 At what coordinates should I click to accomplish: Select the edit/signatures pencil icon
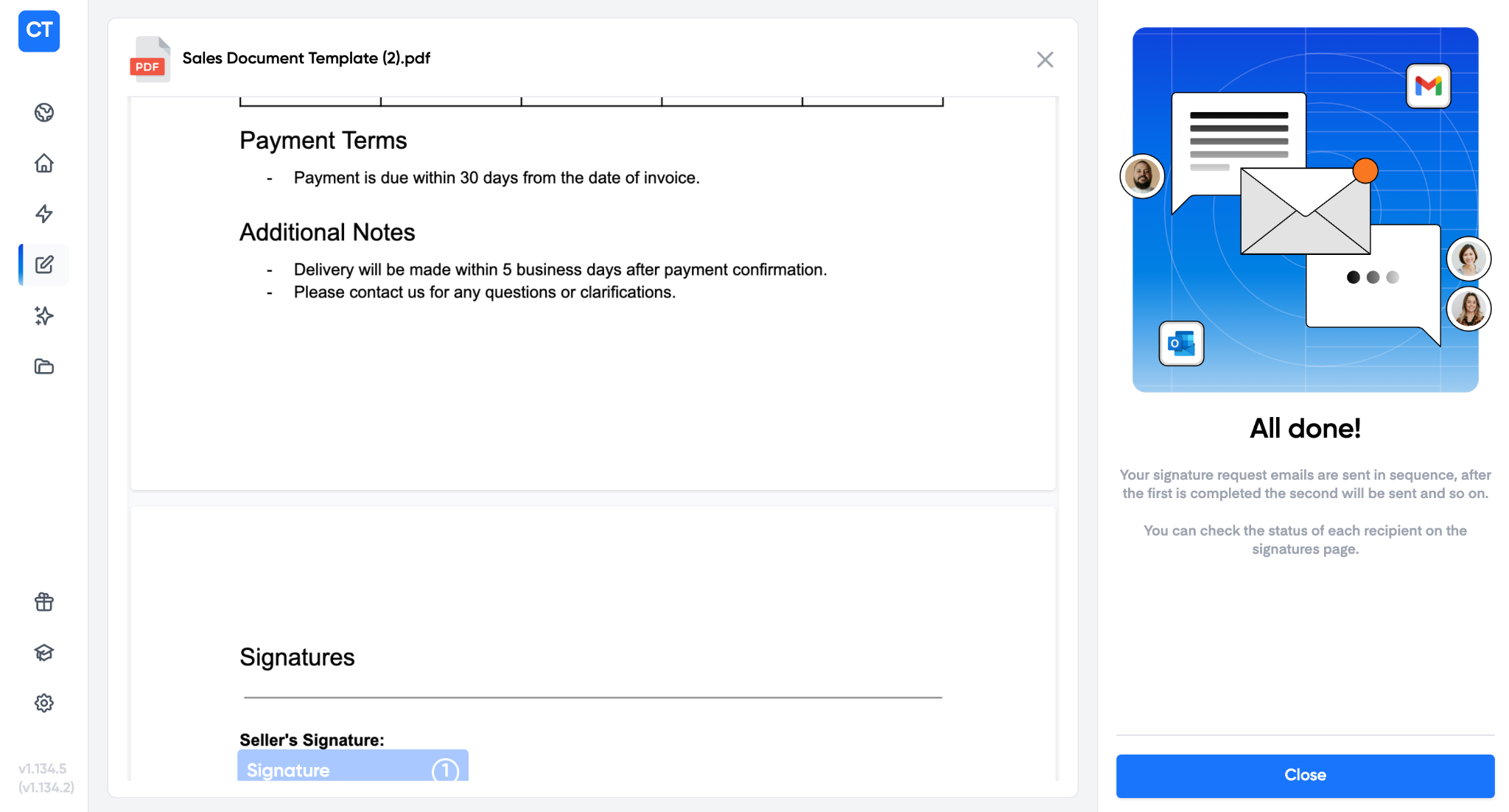pyautogui.click(x=44, y=265)
